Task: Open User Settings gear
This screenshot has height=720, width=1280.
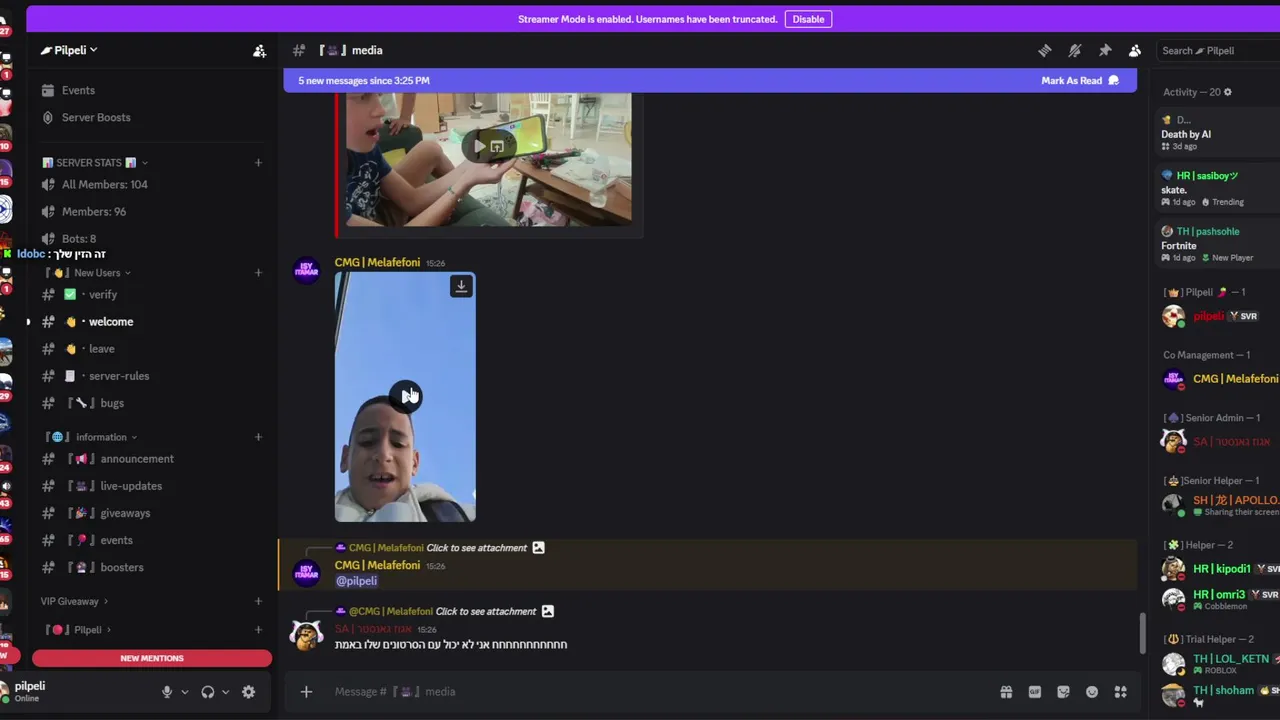Action: [249, 691]
